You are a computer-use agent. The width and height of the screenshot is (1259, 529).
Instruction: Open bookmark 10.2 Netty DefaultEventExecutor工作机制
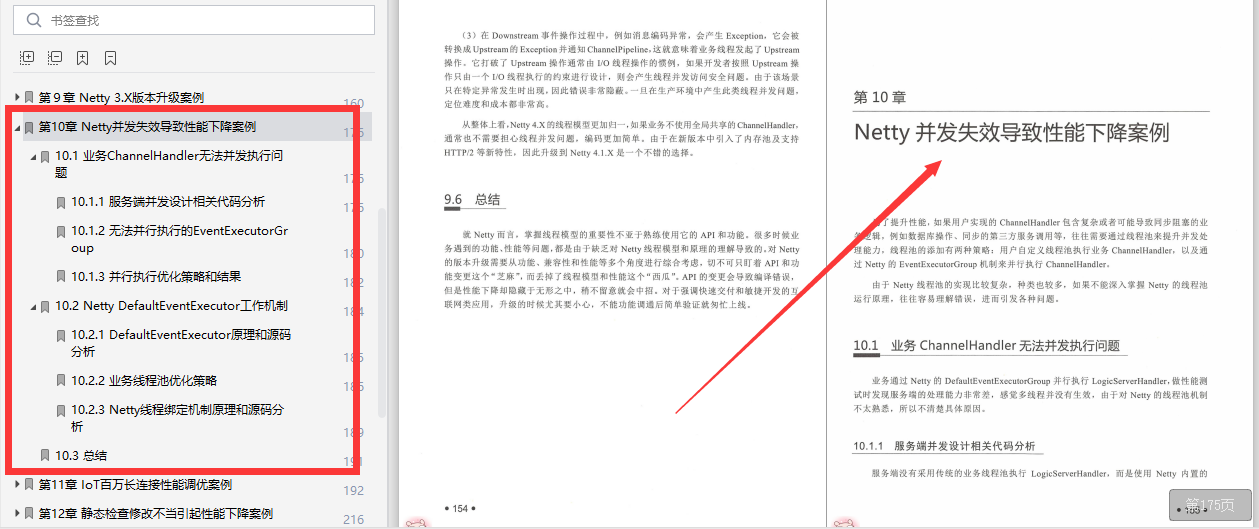(x=171, y=306)
